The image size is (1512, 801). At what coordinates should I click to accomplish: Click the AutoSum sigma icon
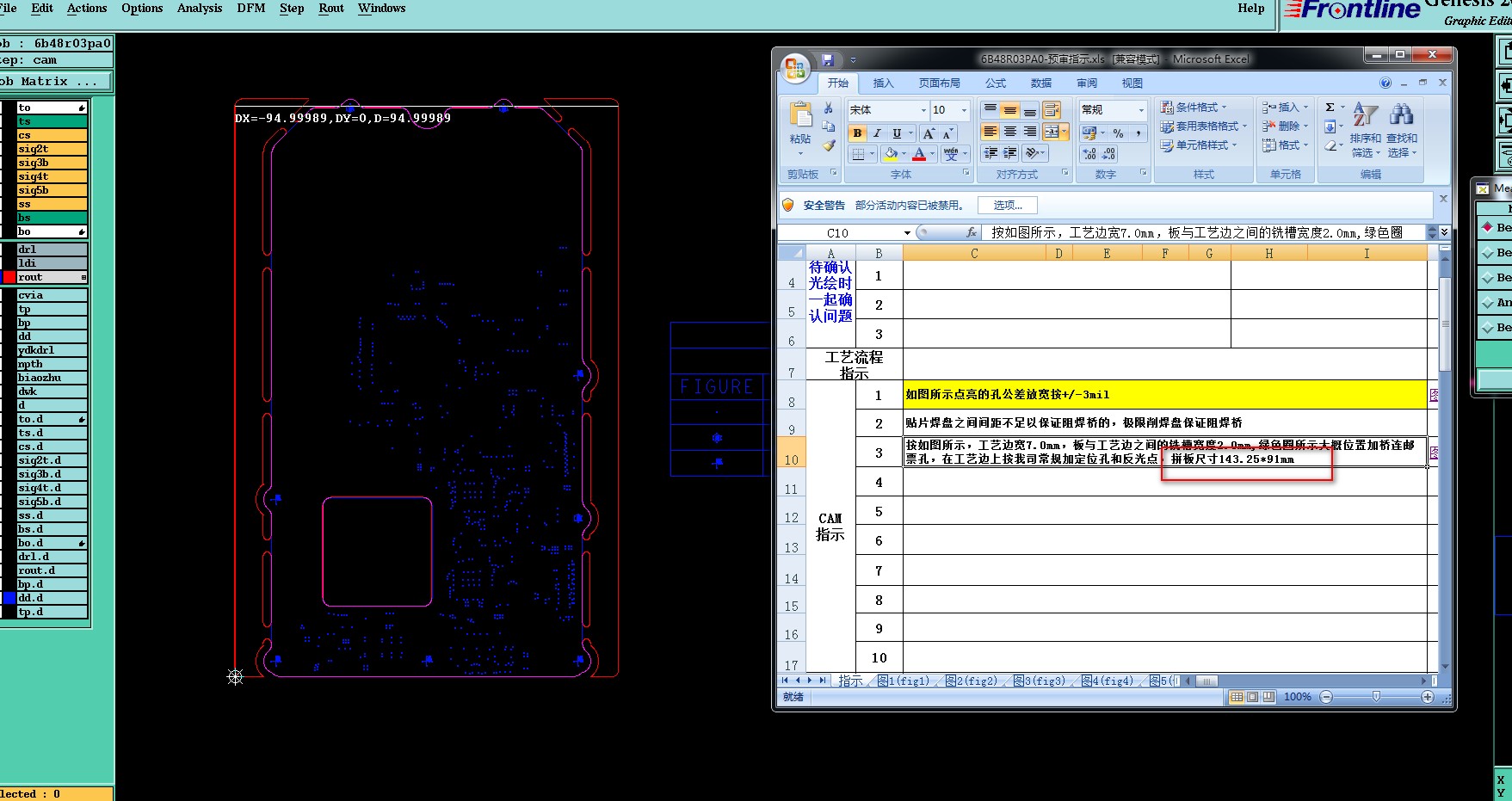pyautogui.click(x=1330, y=108)
